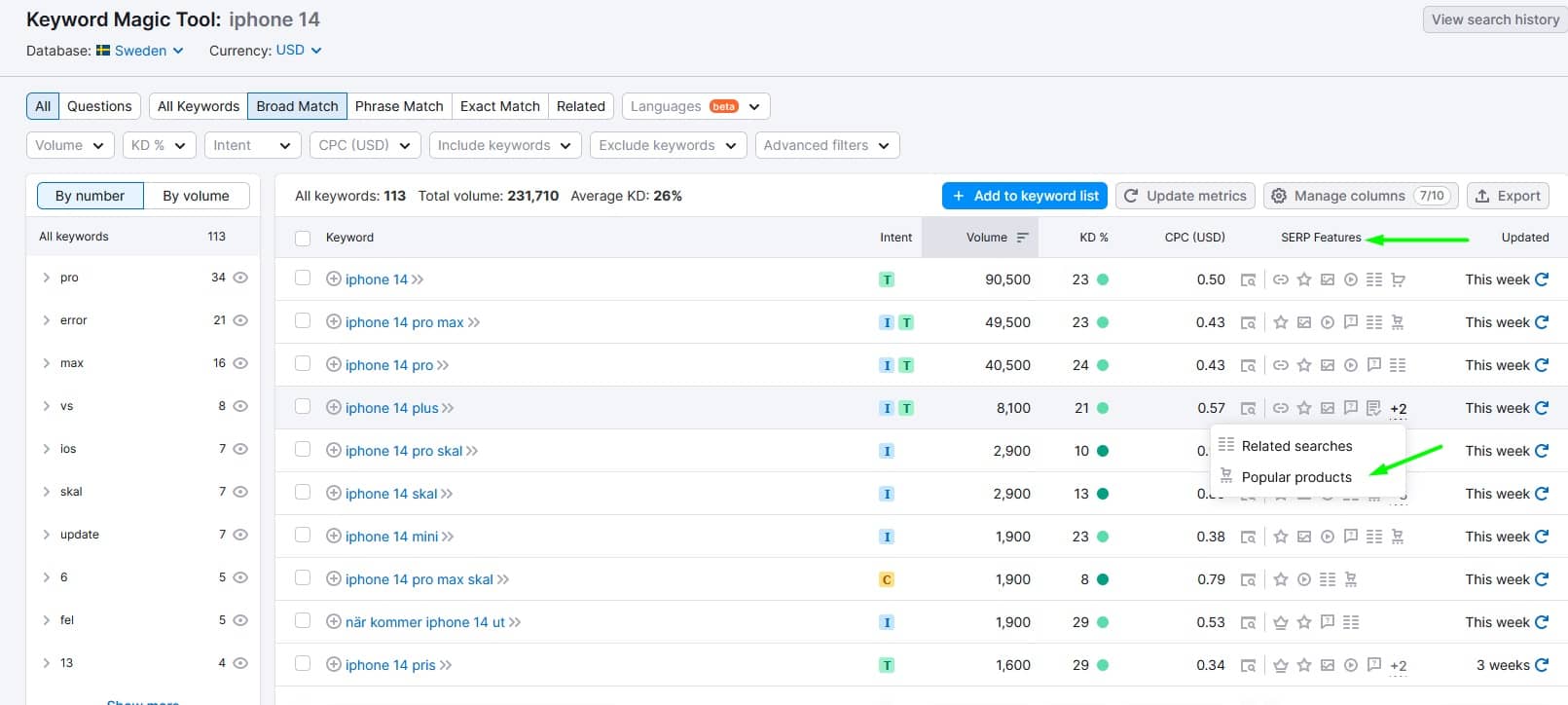This screenshot has width=1568, height=705.
Task: Check the box for iphone 14 row
Action: coord(303,278)
